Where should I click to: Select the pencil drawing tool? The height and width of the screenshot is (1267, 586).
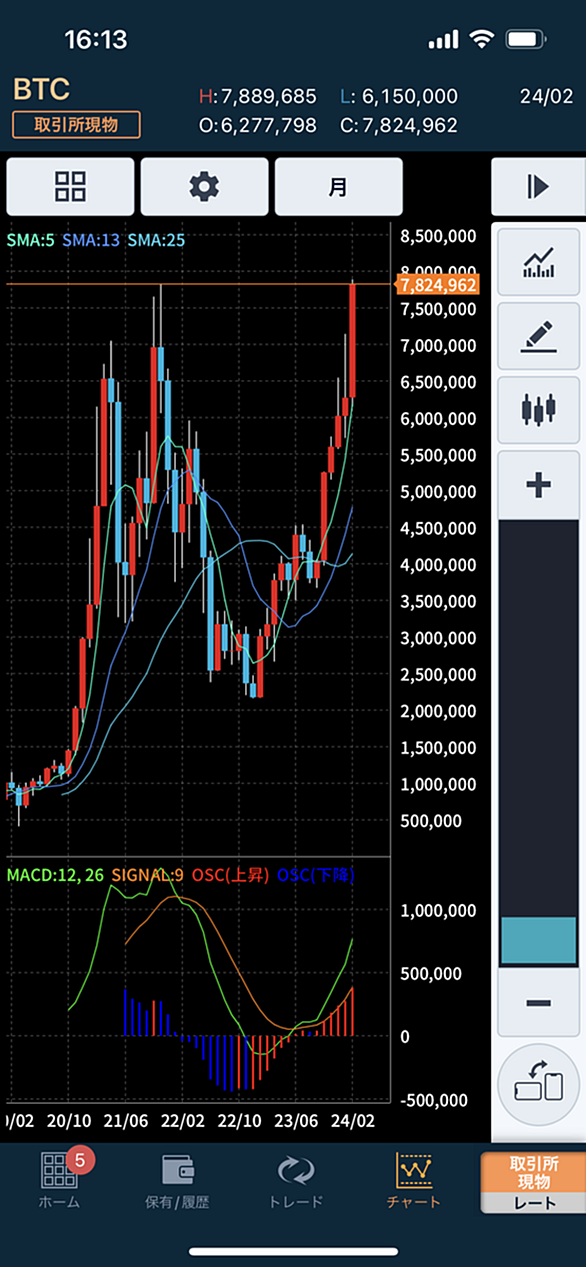[538, 336]
